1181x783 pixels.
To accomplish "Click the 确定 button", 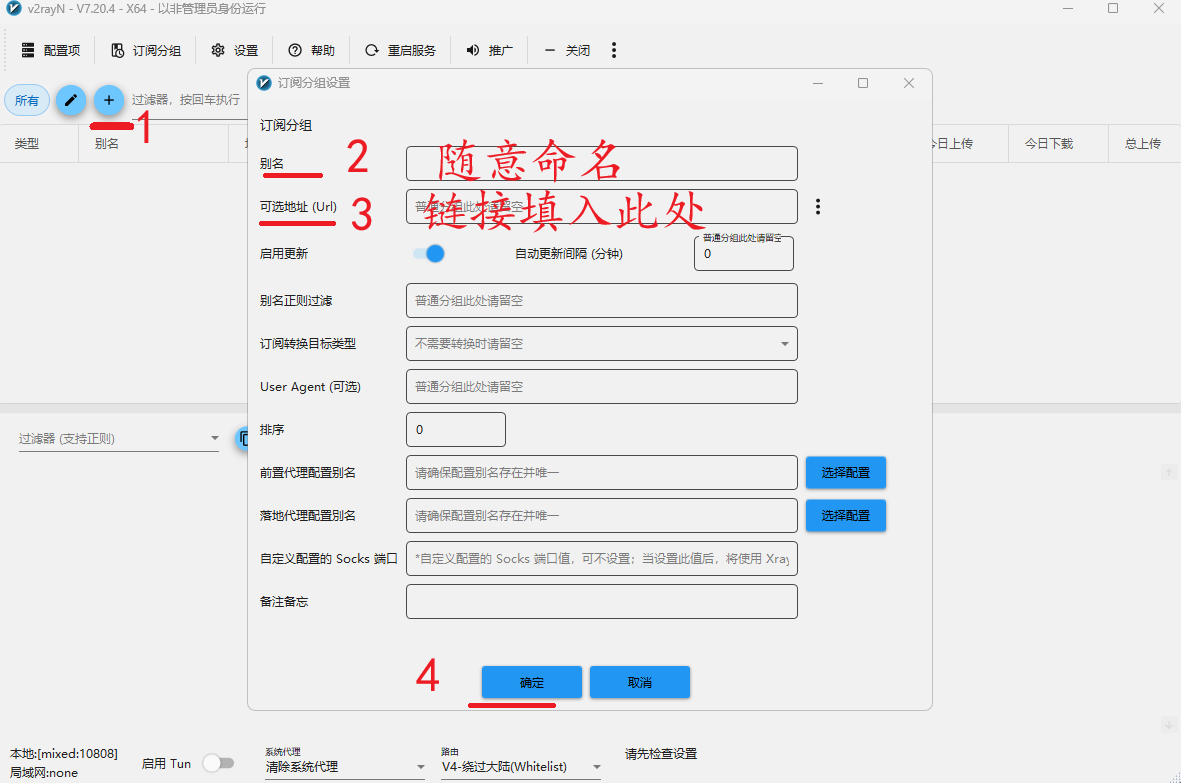I will pos(532,682).
